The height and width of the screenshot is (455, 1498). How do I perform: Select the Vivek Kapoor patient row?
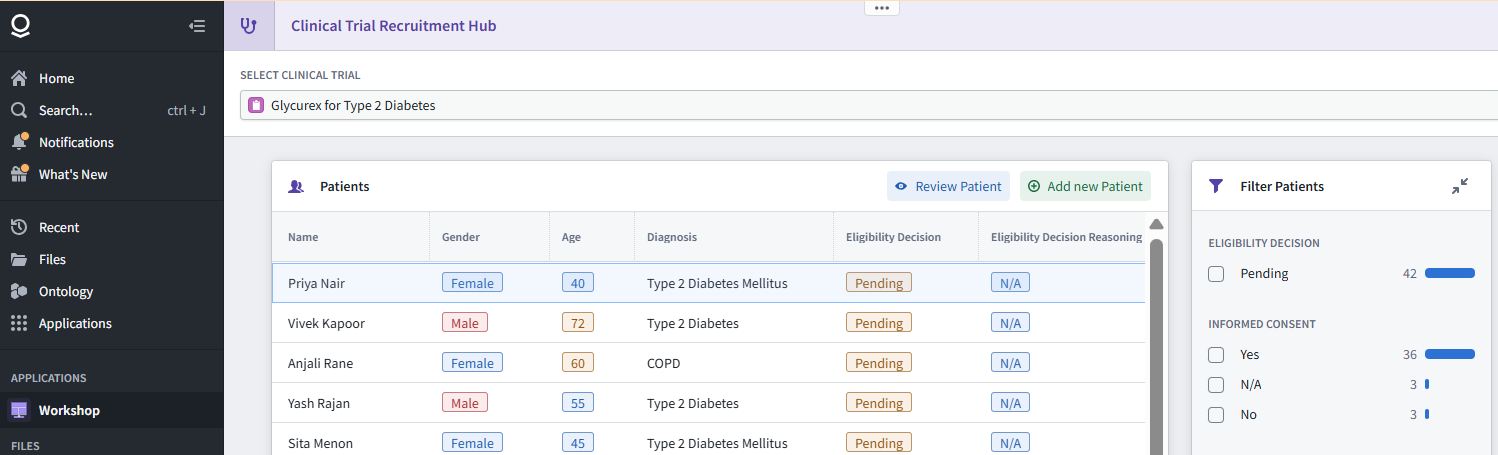pyautogui.click(x=709, y=323)
